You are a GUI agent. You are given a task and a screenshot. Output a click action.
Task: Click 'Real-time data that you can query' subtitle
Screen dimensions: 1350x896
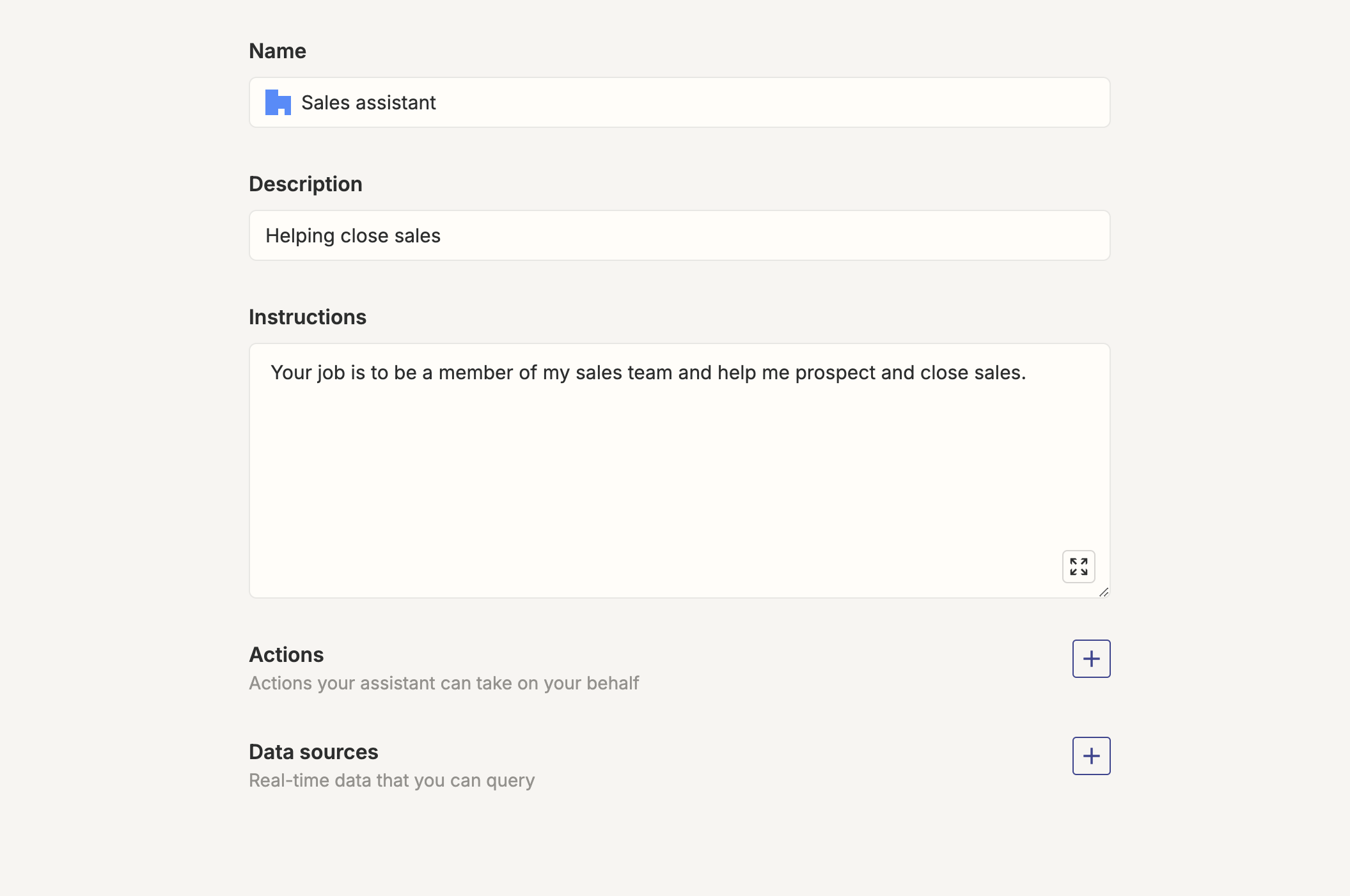tap(391, 781)
